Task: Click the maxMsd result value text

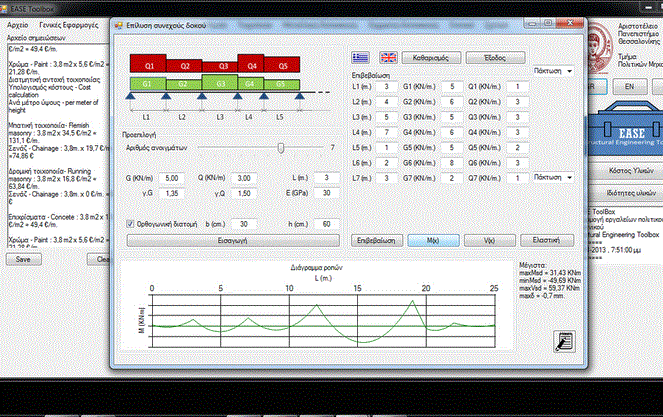Action: point(550,273)
